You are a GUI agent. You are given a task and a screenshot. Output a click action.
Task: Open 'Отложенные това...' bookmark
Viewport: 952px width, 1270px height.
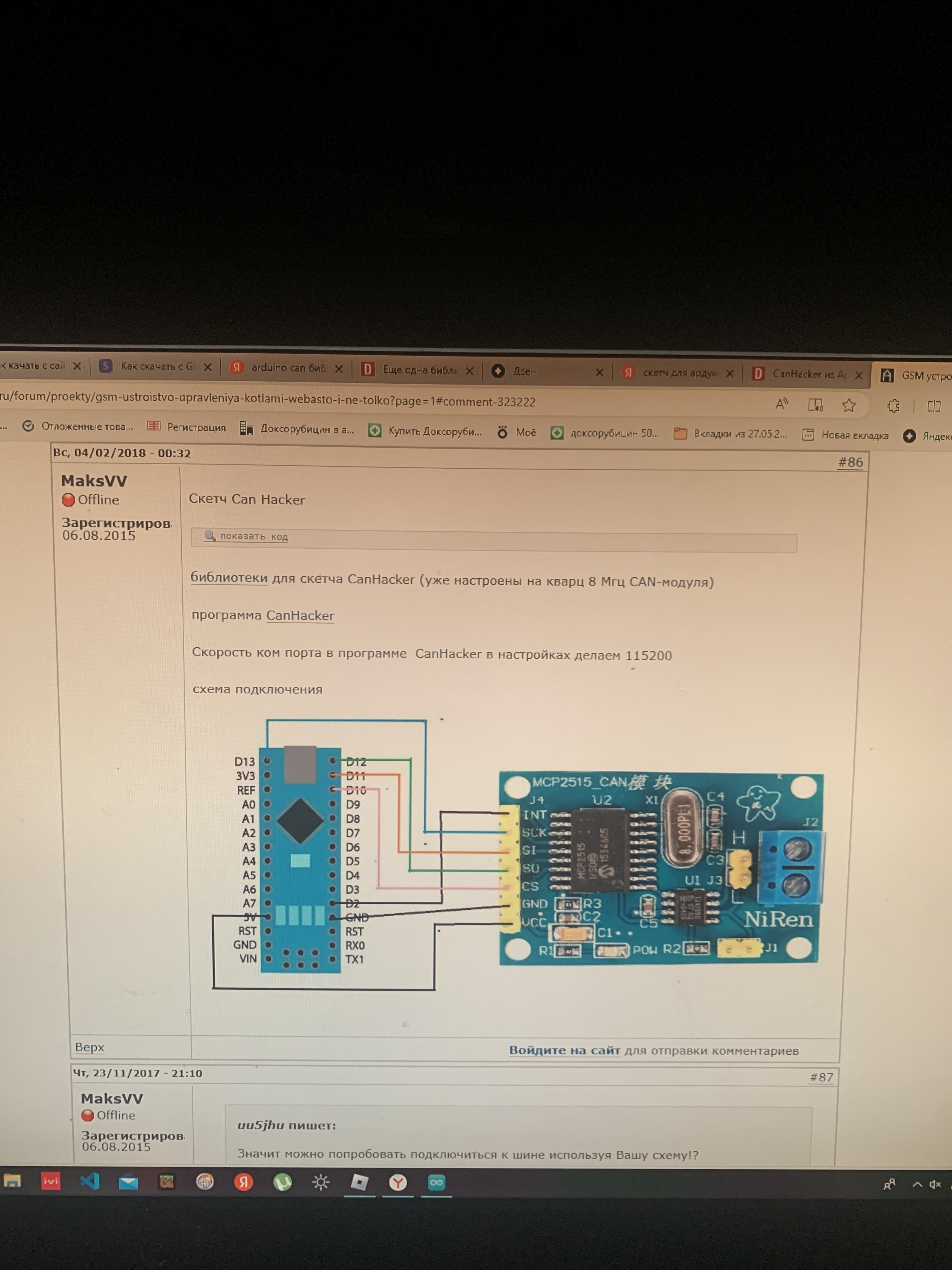coord(77,426)
